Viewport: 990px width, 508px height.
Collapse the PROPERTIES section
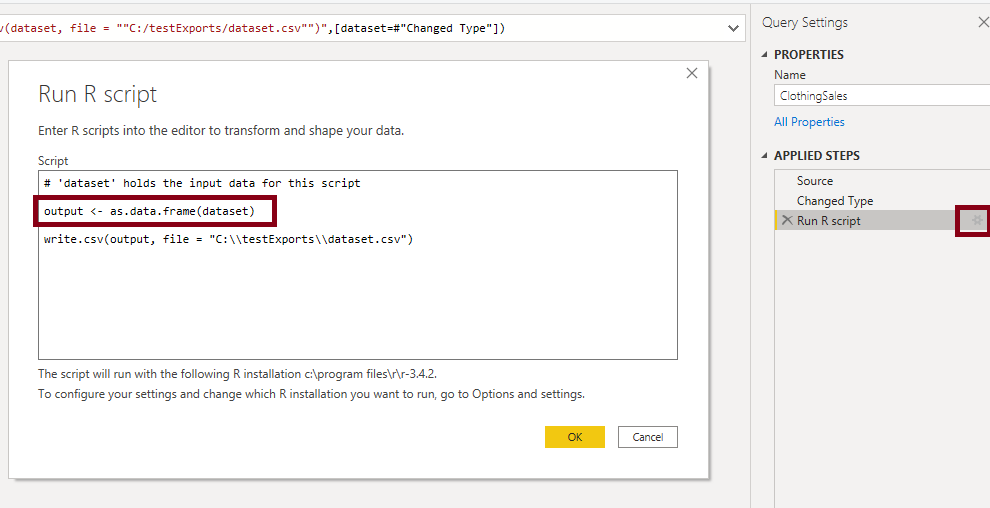tap(765, 54)
